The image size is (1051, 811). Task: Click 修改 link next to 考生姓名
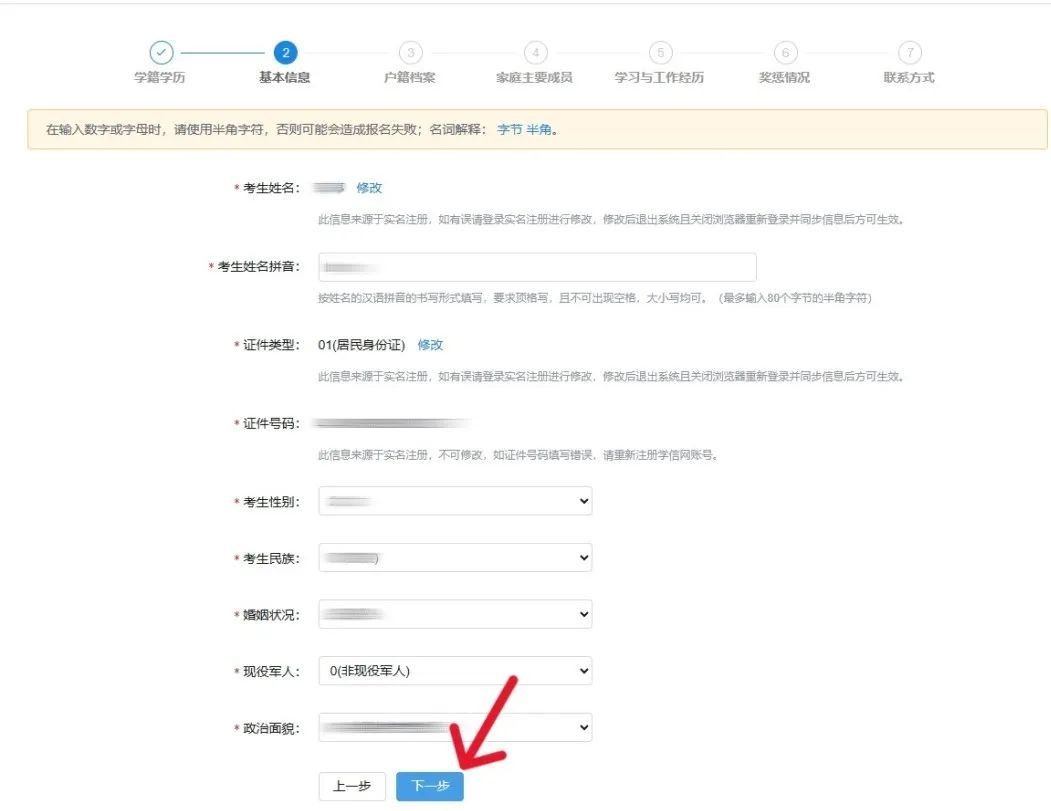[369, 188]
